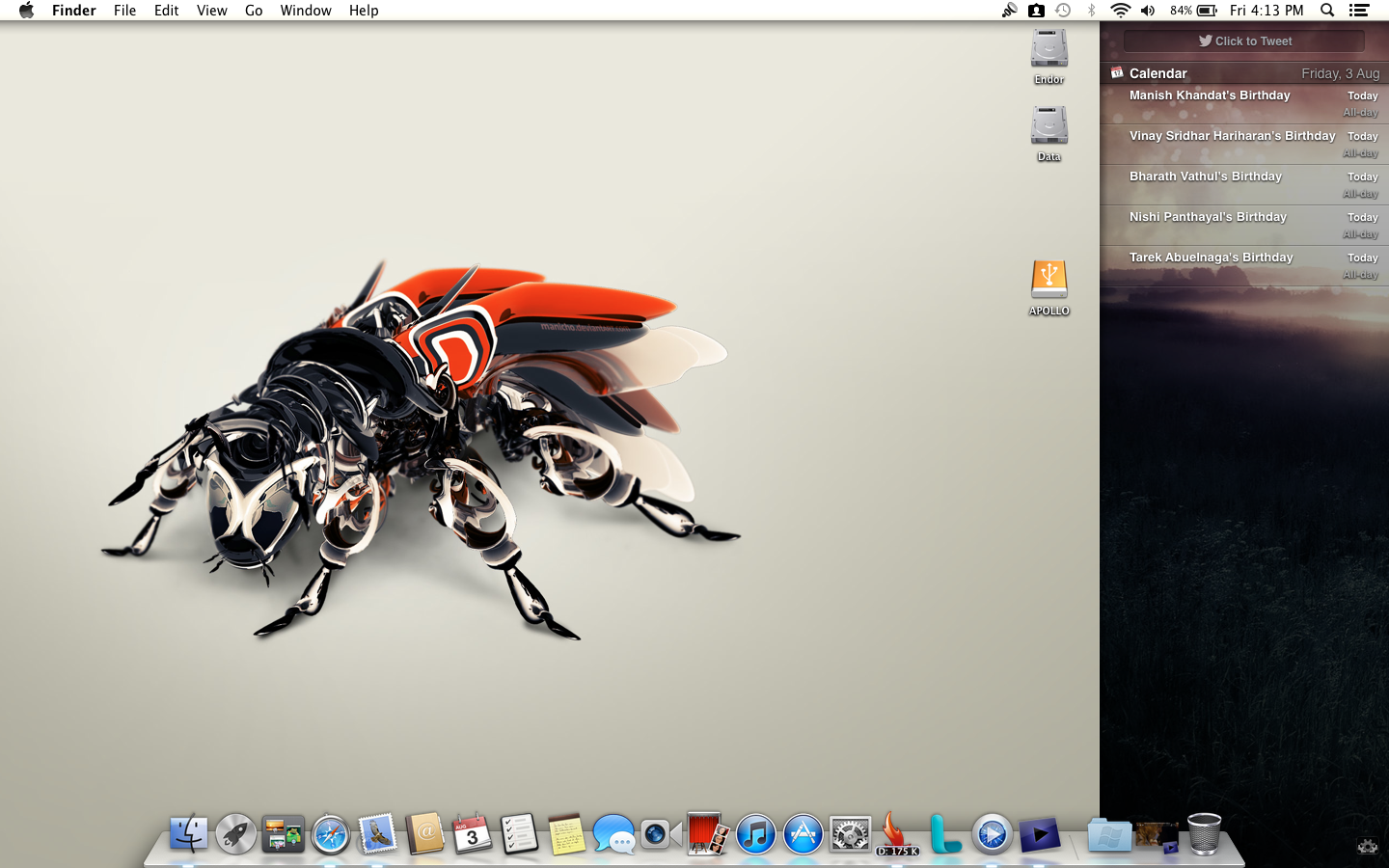Viewport: 1389px width, 868px height.
Task: Click the 84% battery indicator
Action: click(1193, 11)
